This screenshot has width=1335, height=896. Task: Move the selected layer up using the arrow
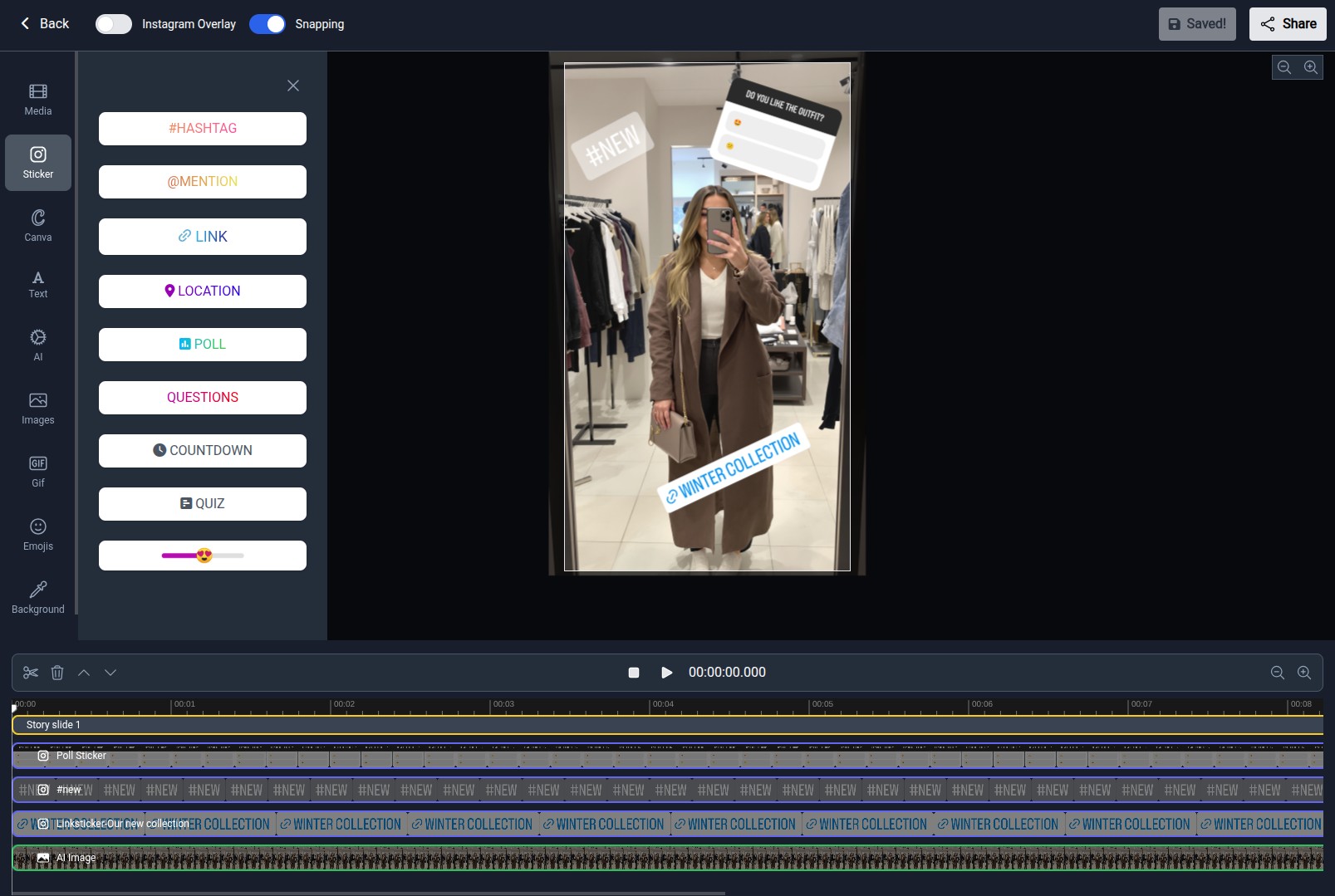pyautogui.click(x=83, y=673)
